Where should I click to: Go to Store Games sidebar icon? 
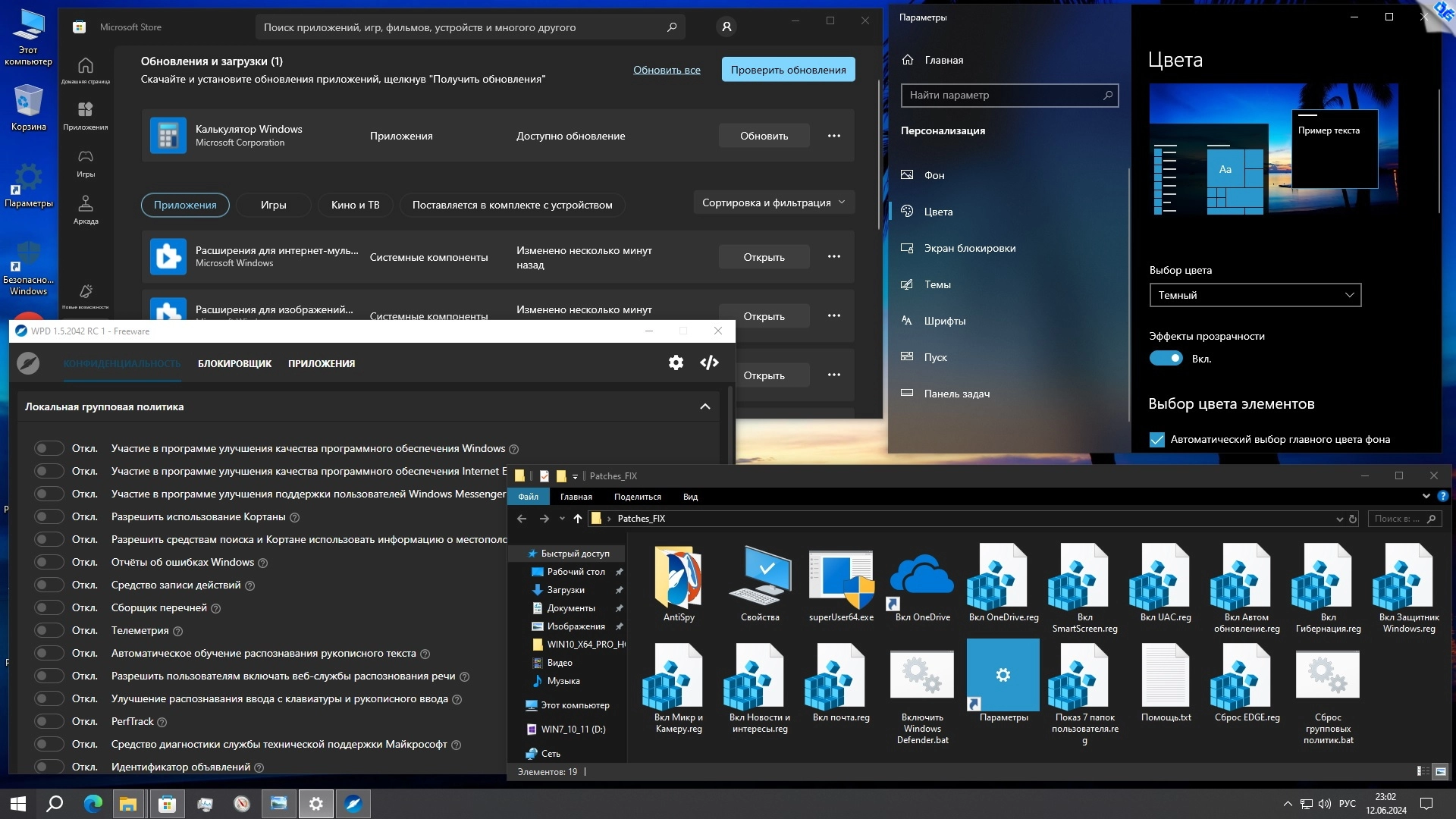click(x=86, y=163)
